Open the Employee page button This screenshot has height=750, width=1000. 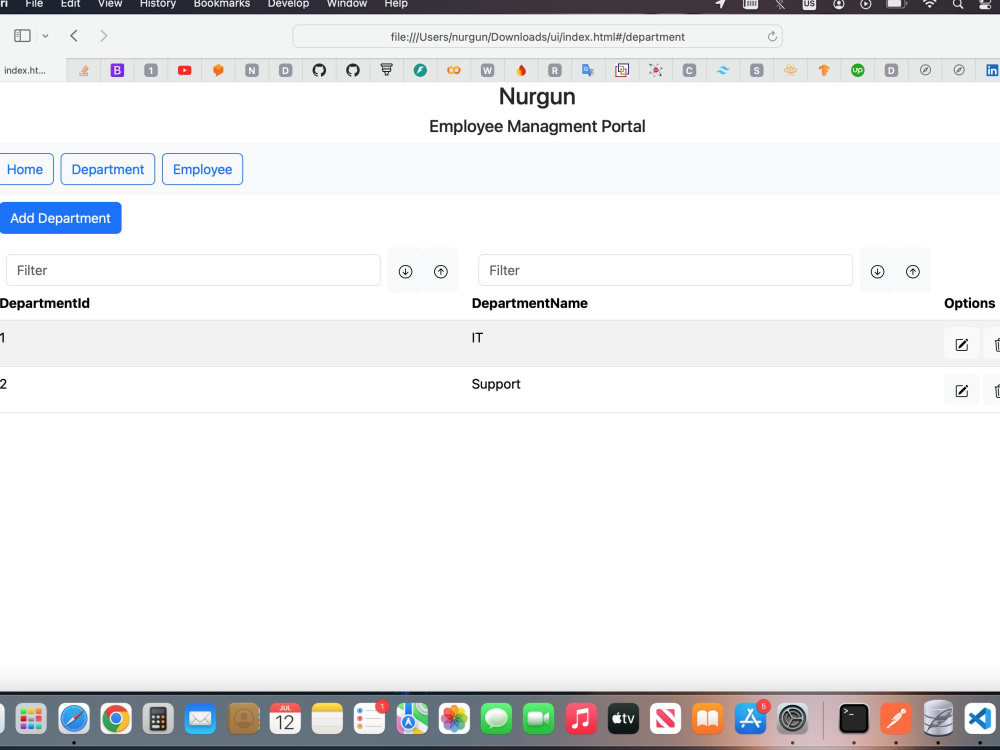click(202, 169)
